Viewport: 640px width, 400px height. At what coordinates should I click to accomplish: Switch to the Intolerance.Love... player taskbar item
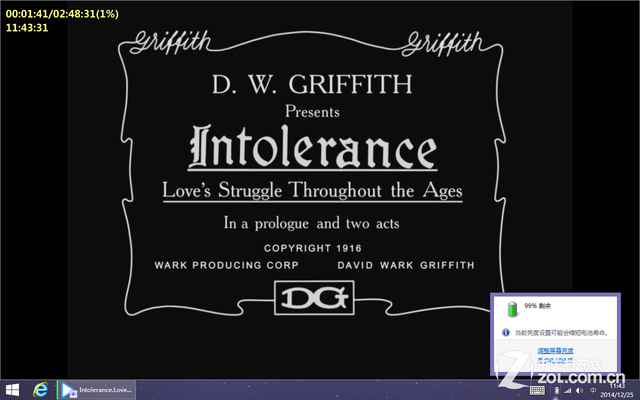tap(96, 390)
